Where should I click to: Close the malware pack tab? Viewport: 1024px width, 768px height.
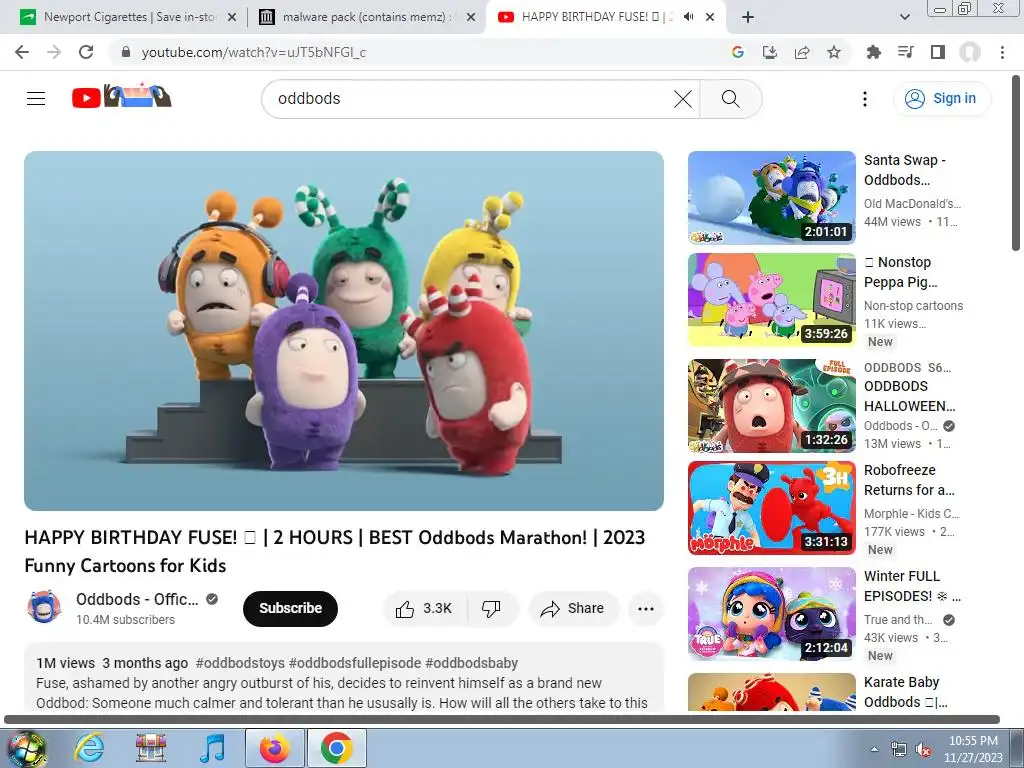(471, 18)
